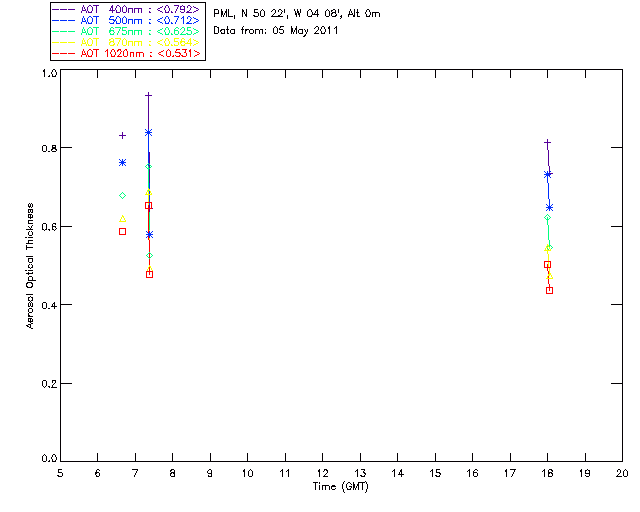
Task: Click the x-axis tick label 10
Action: [x=247, y=473]
